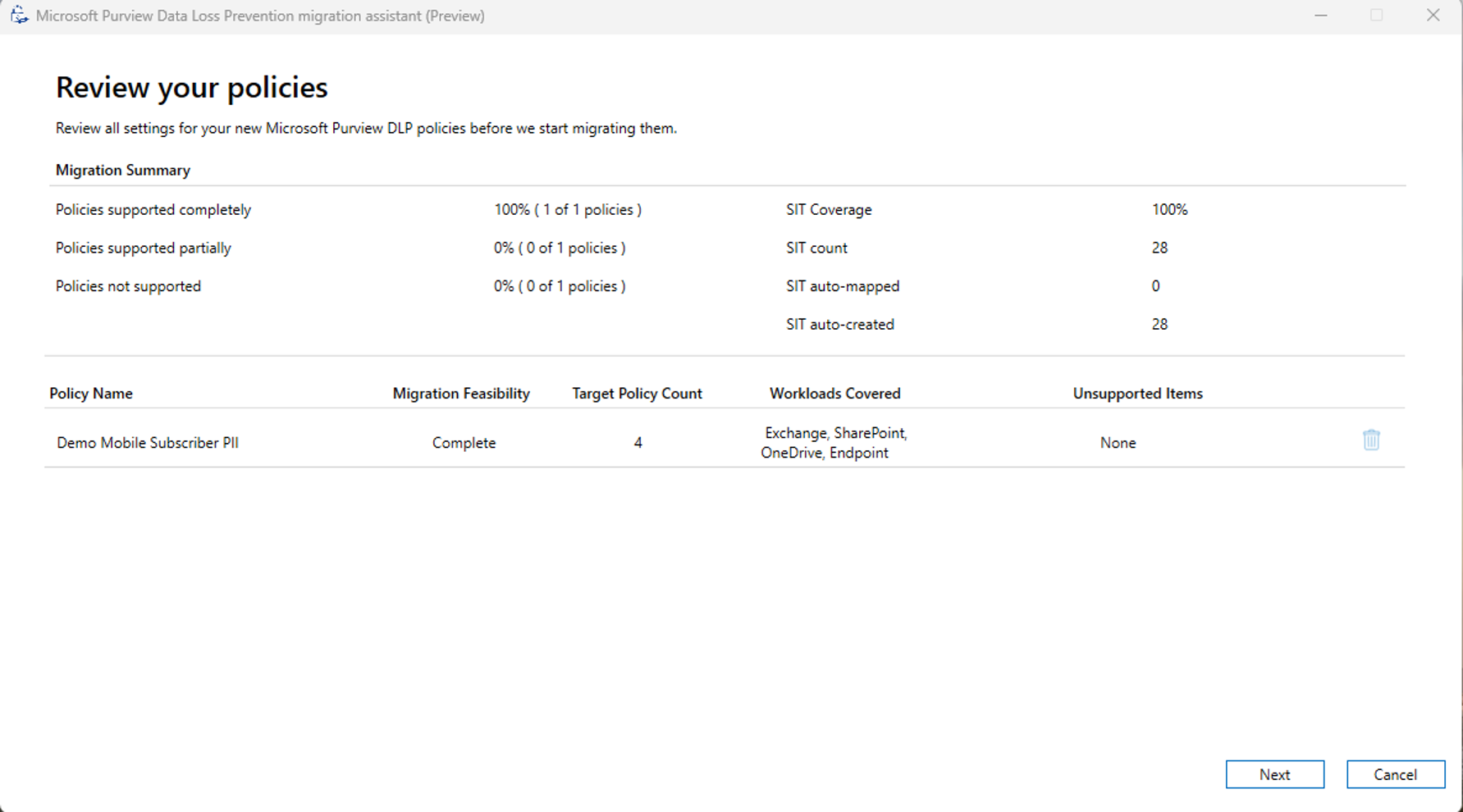Click the SIT count value 28
Viewport: 1463px width, 812px height.
(x=1159, y=247)
